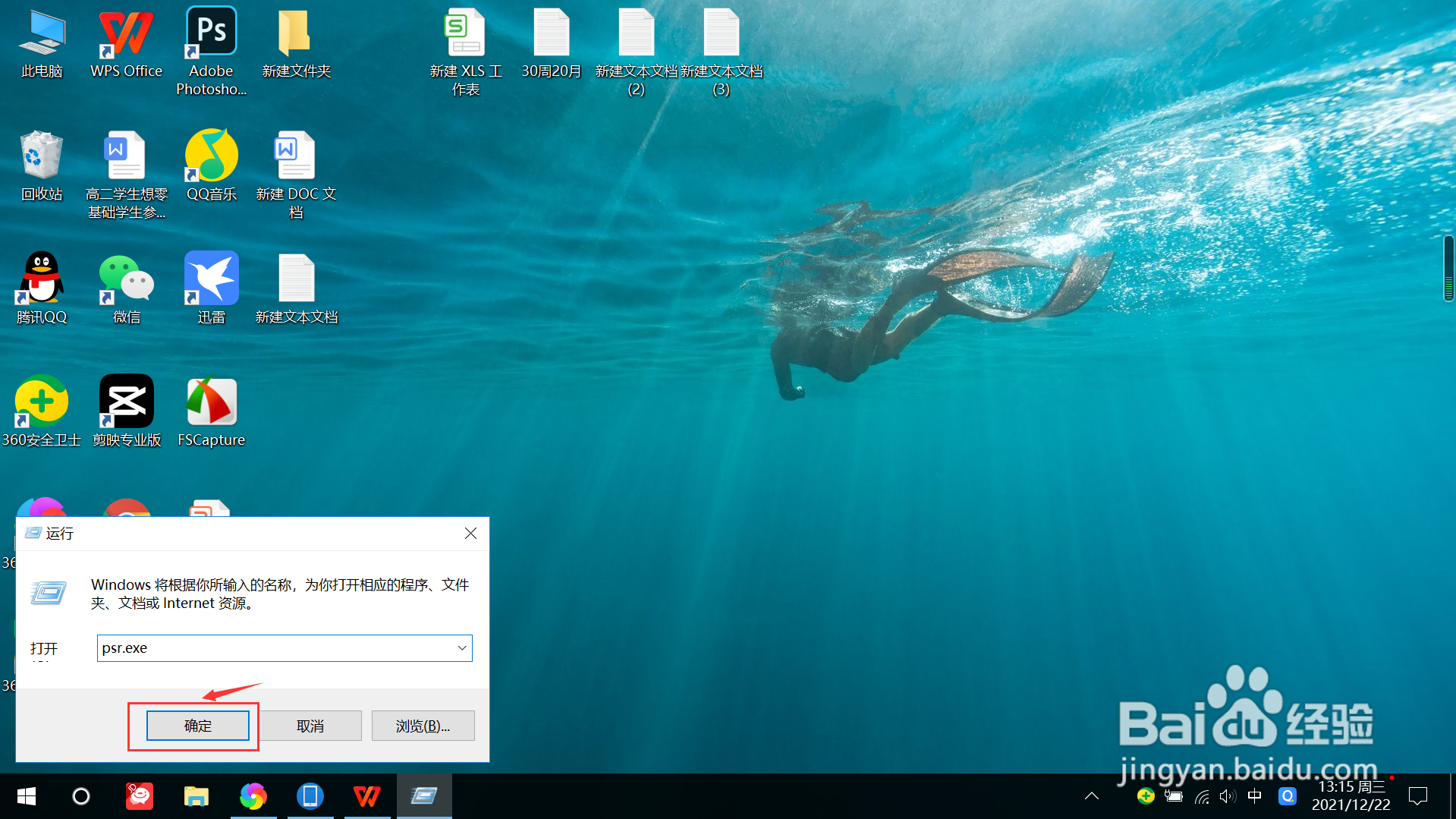The width and height of the screenshot is (1456, 819).
Task: Select the 新建文件夹 folder icon
Action: coord(296,44)
